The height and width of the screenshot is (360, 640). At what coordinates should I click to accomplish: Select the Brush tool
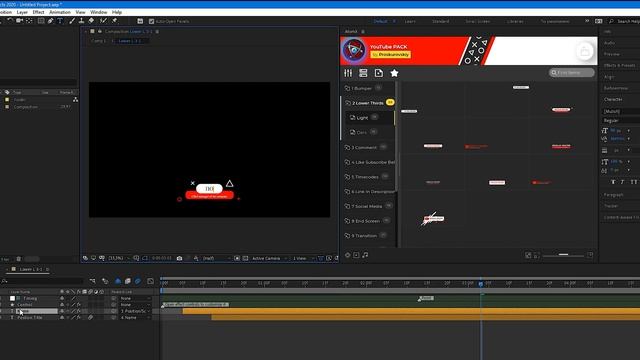point(72,20)
